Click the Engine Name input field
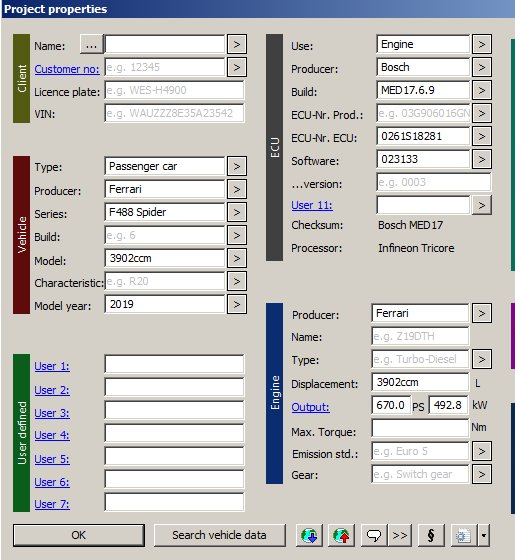Screen dimensions: 515x560 [x=420, y=336]
